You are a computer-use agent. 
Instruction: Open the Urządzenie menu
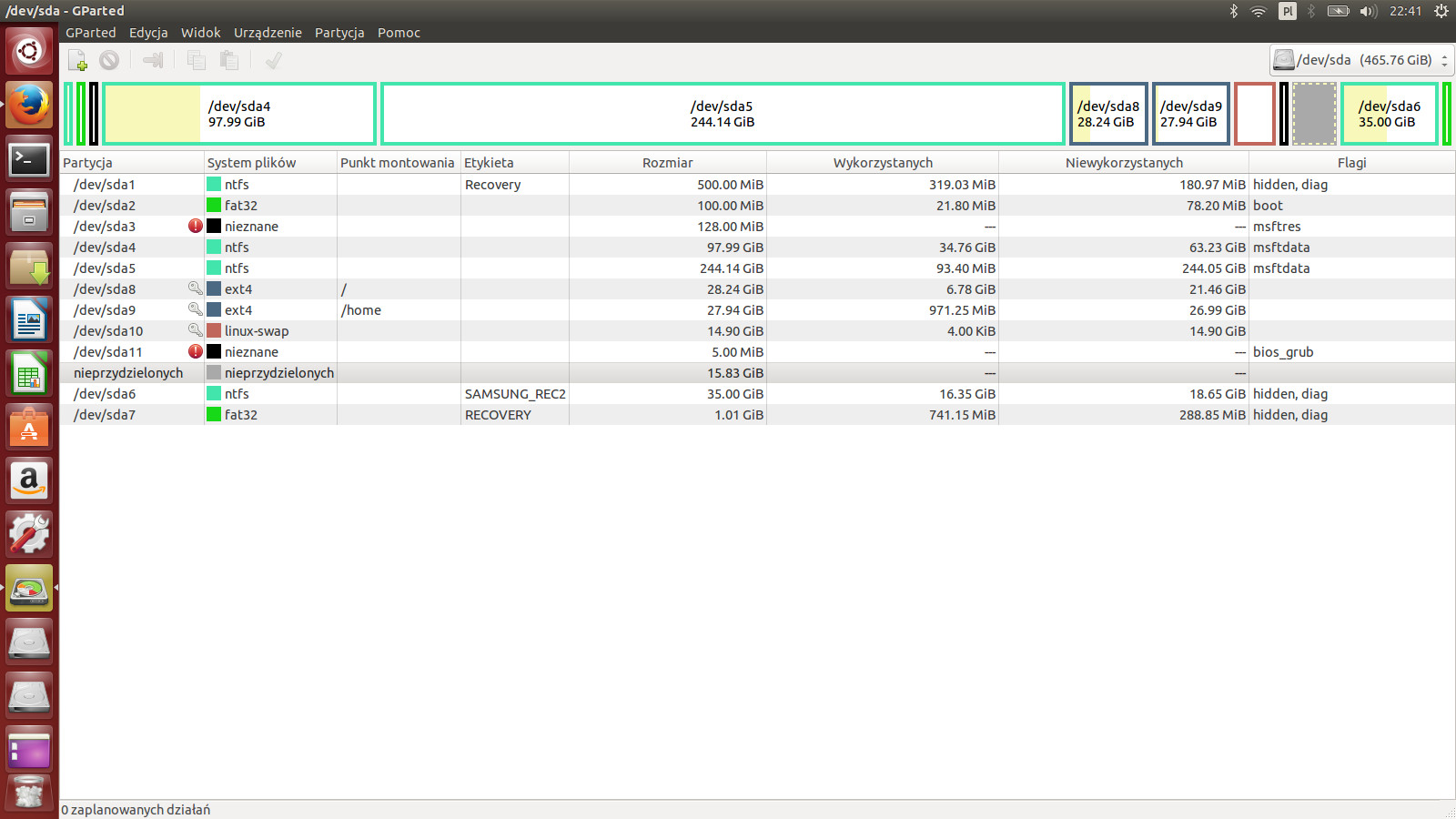click(268, 33)
